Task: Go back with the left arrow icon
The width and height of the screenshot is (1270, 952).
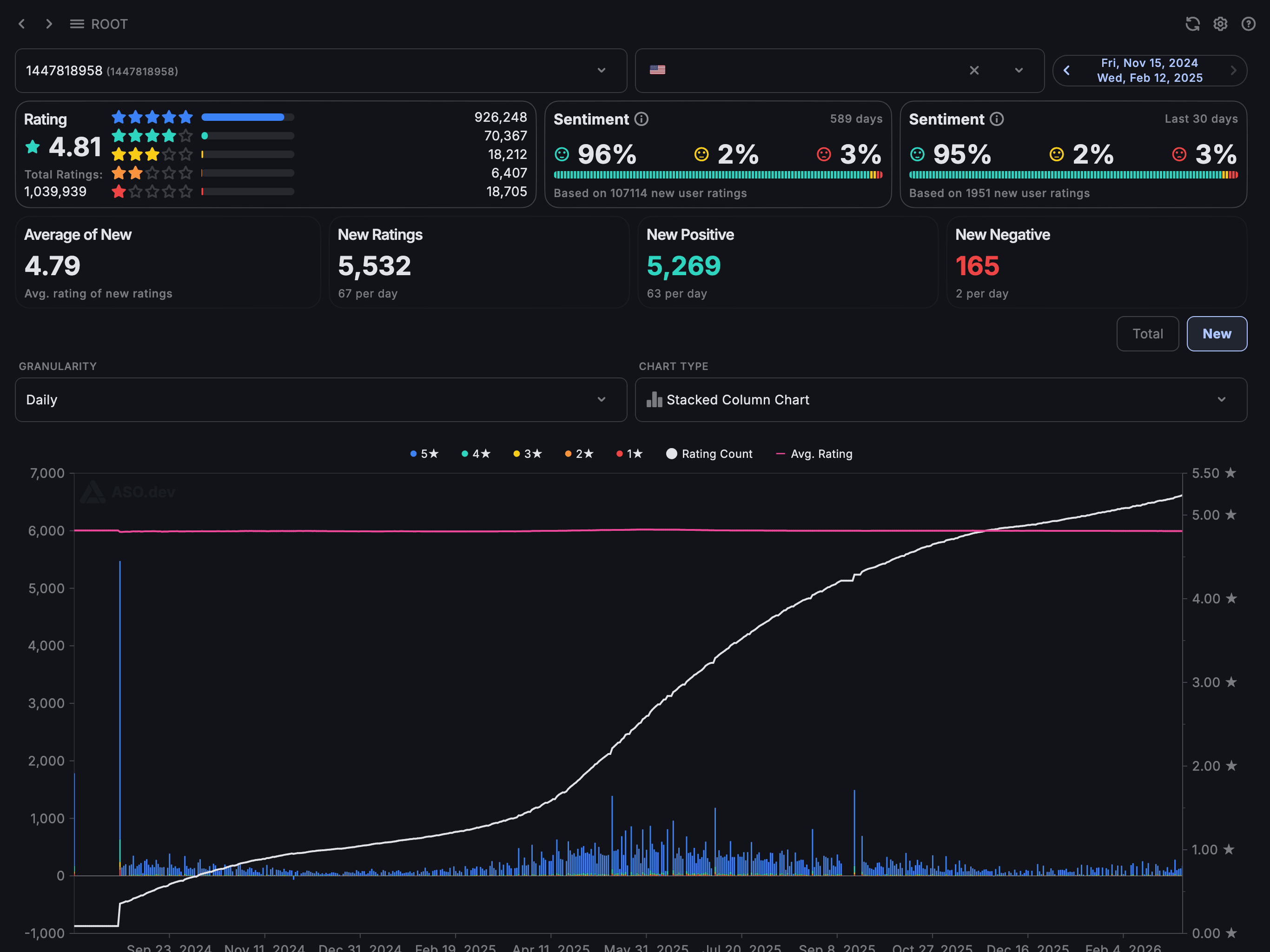Action: click(22, 24)
